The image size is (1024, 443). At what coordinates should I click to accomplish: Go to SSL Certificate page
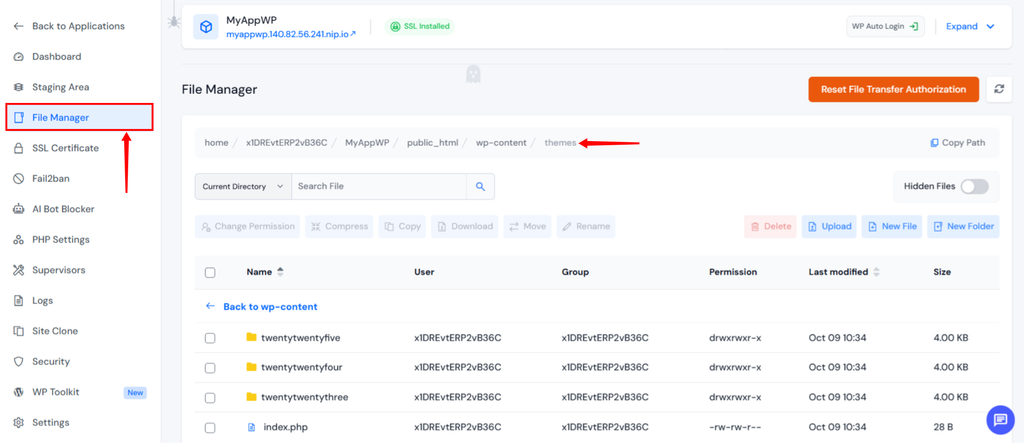65,148
